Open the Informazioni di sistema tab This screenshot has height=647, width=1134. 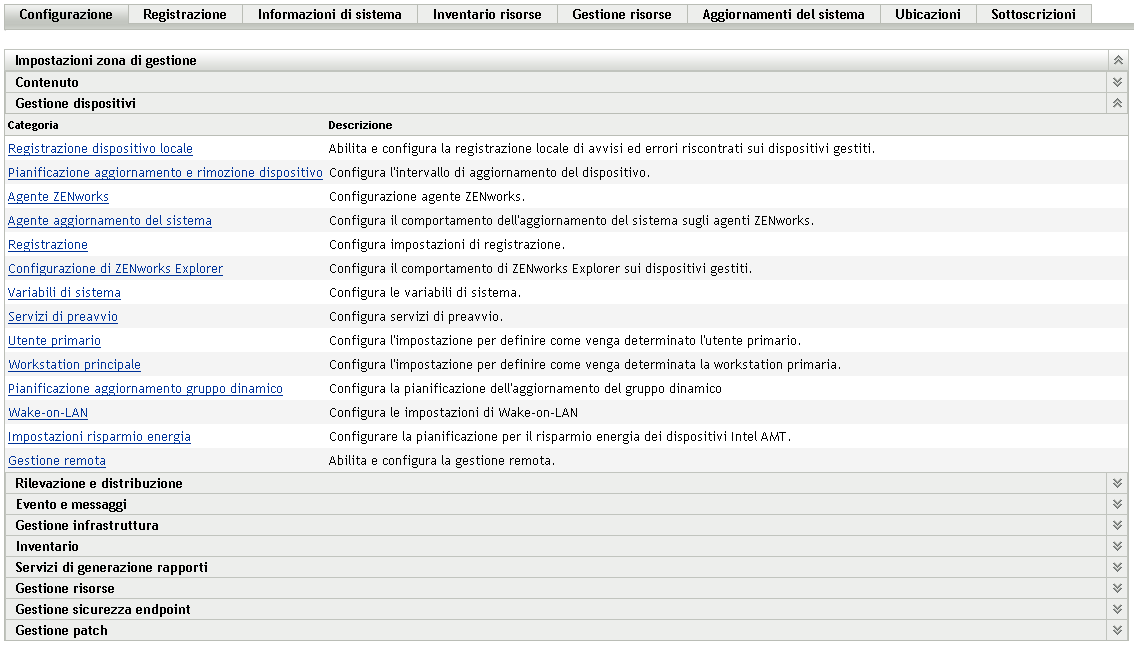tap(330, 14)
